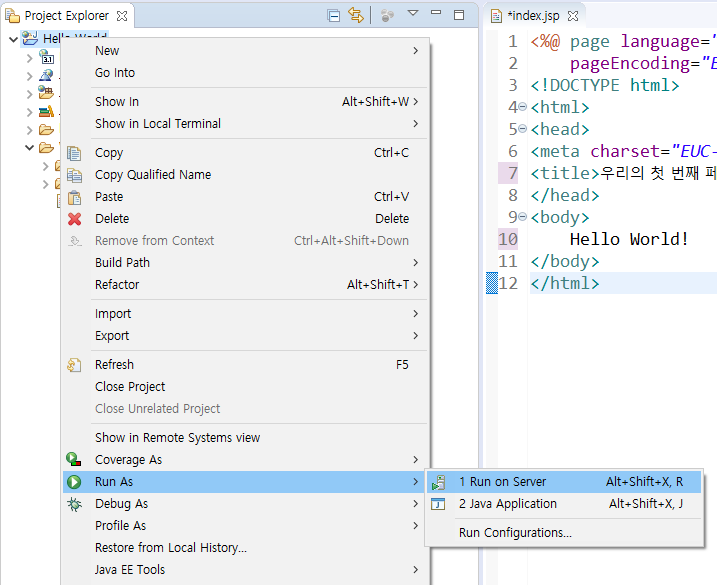Open the Show In submenu

[245, 102]
